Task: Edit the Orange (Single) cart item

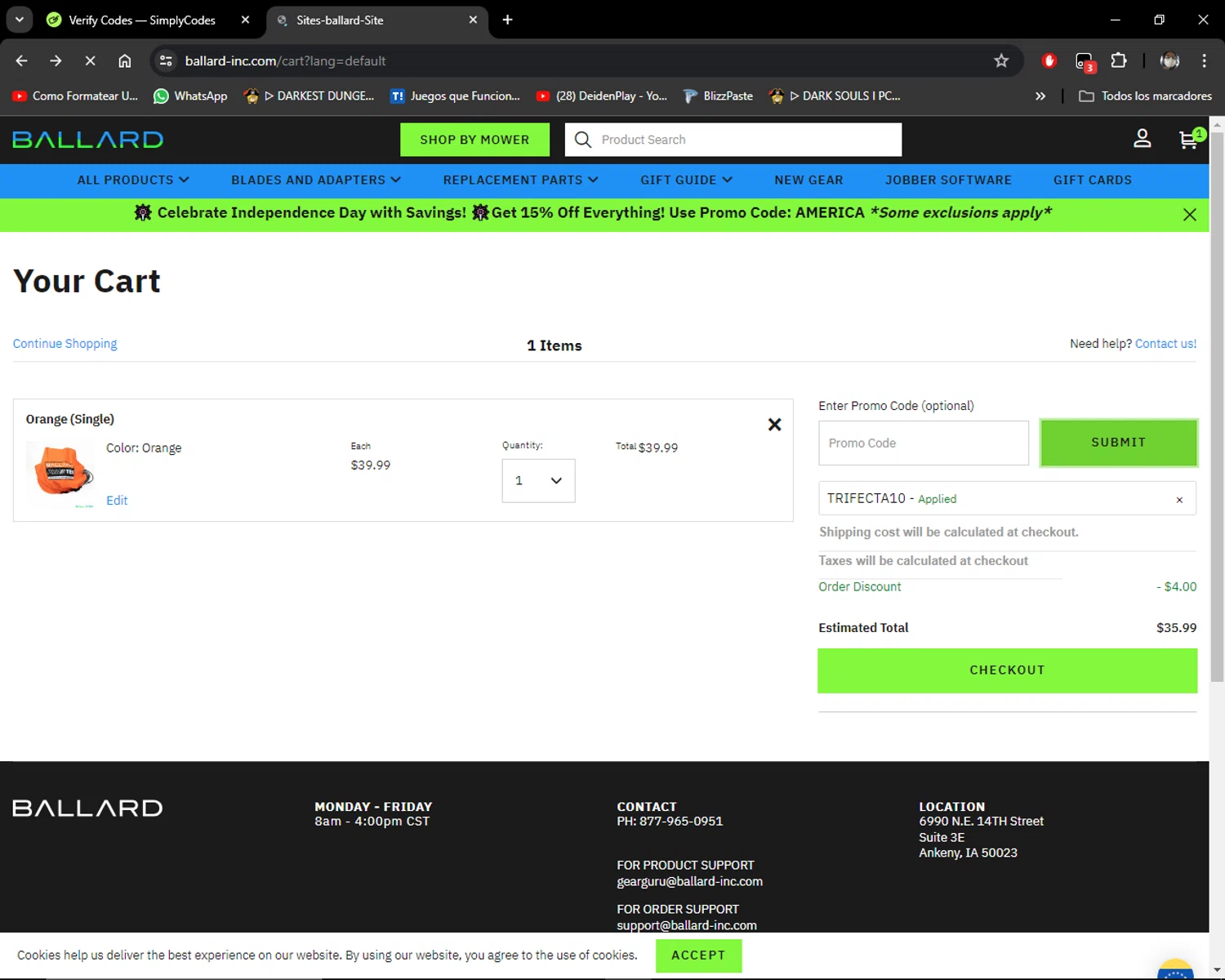Action: point(117,501)
